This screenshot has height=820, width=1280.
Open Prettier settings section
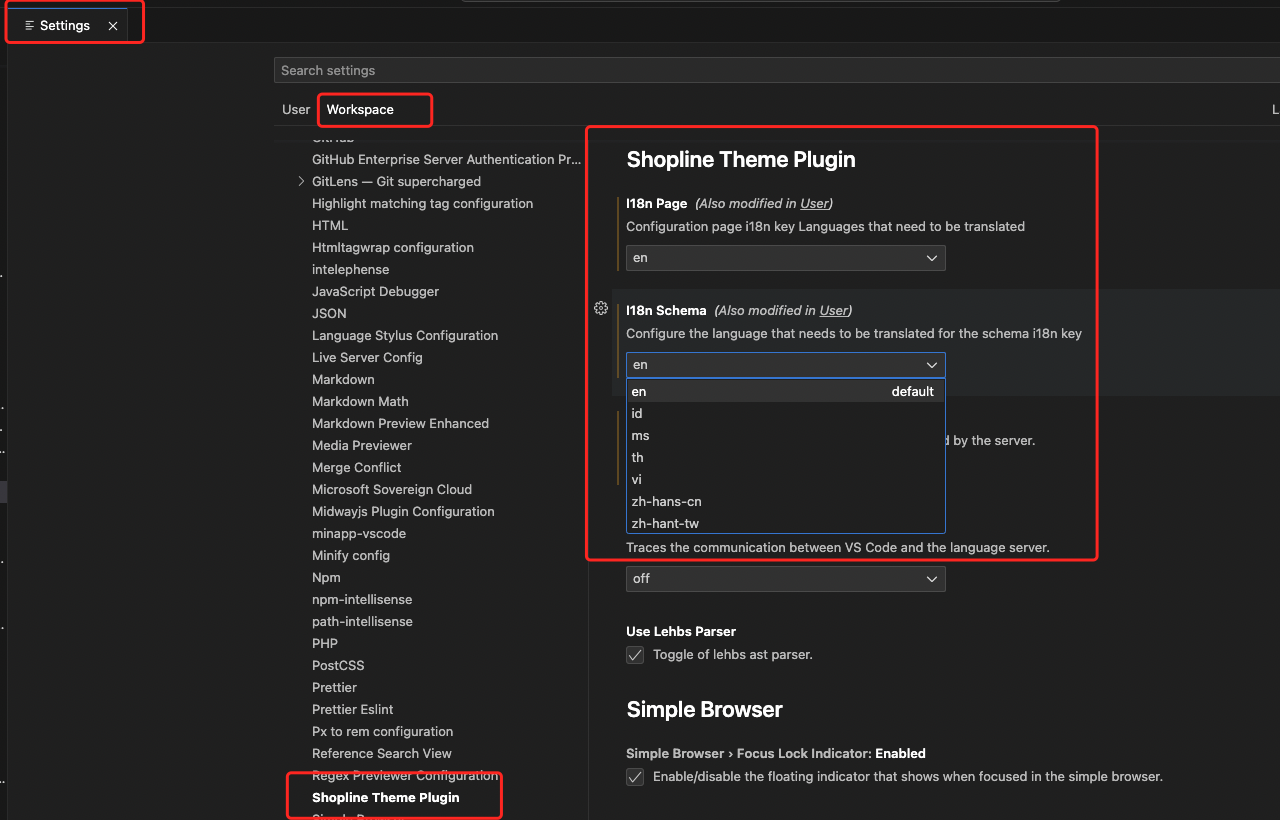click(334, 687)
